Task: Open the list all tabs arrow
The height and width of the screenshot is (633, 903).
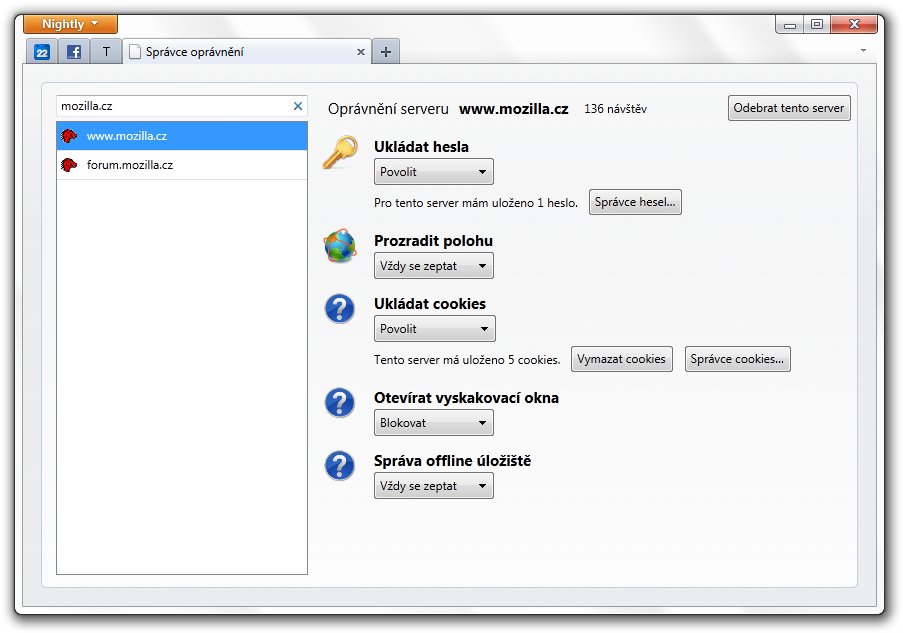Action: coord(863,51)
